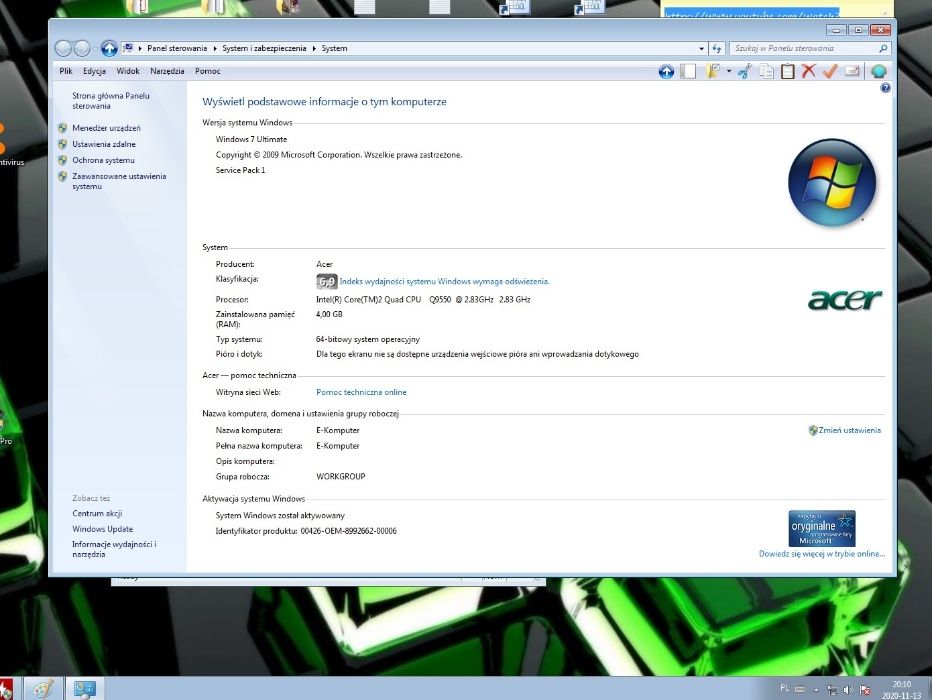Open the Edycja menu
The height and width of the screenshot is (700, 932).
[x=95, y=71]
